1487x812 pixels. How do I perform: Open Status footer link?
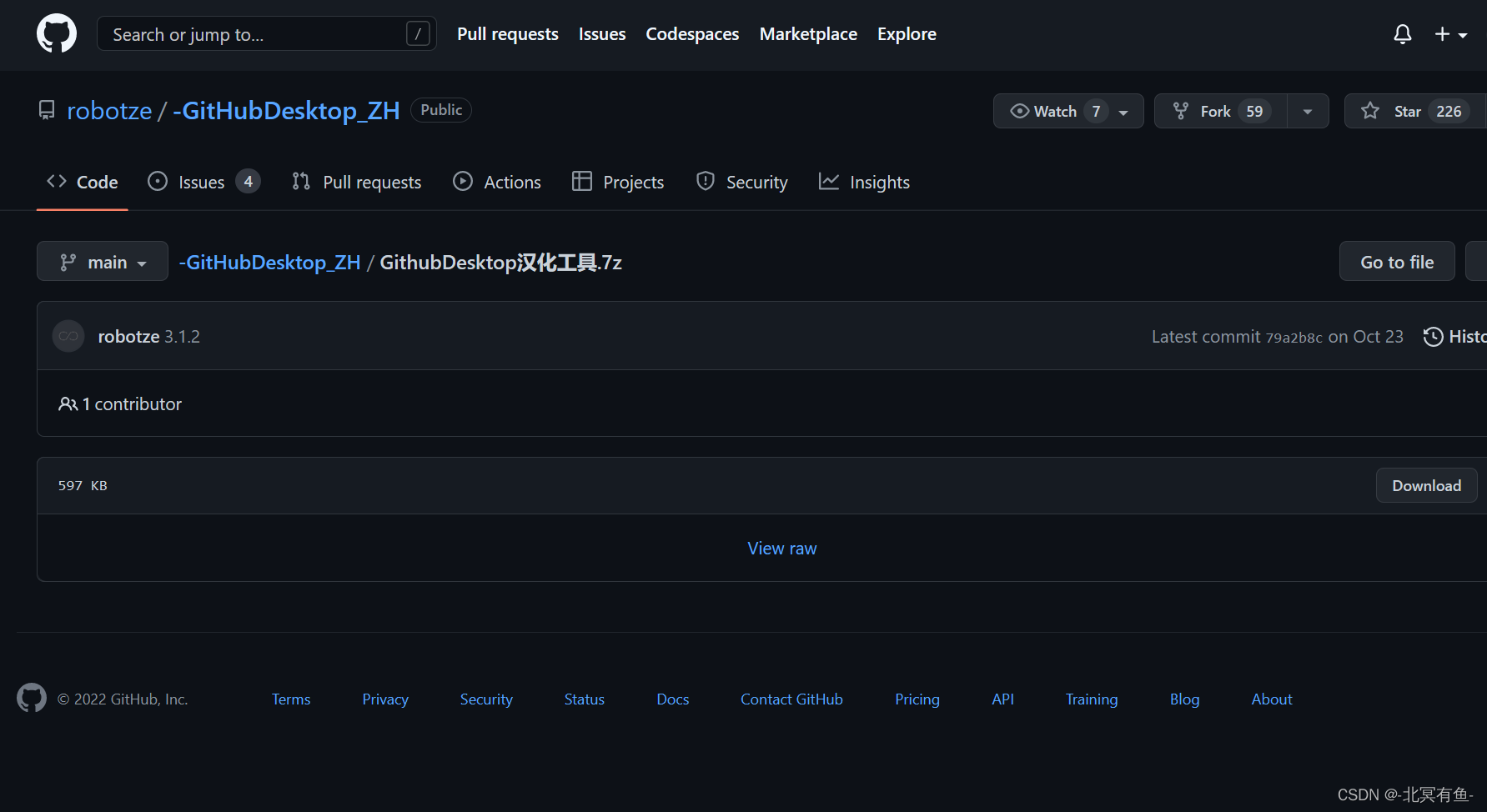click(585, 699)
